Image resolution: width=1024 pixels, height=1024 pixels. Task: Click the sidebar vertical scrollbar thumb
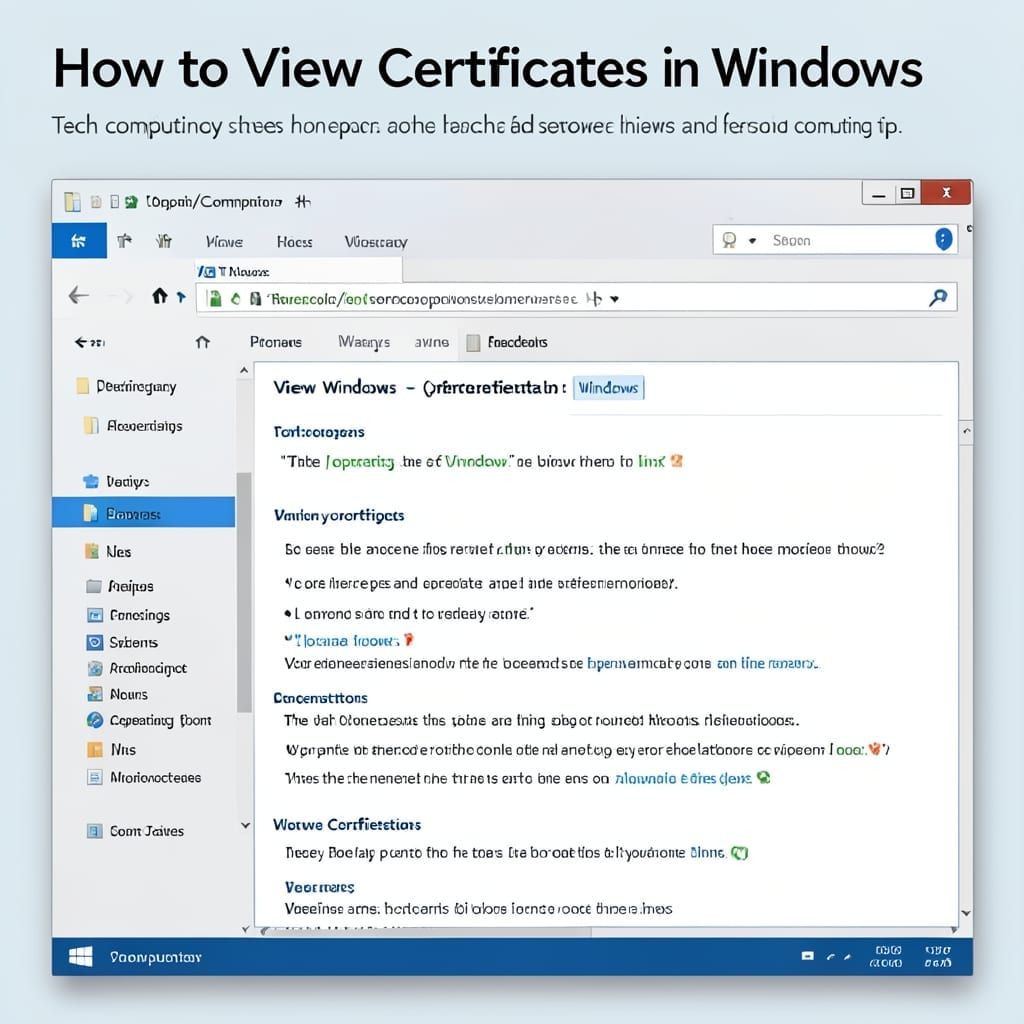(244, 592)
